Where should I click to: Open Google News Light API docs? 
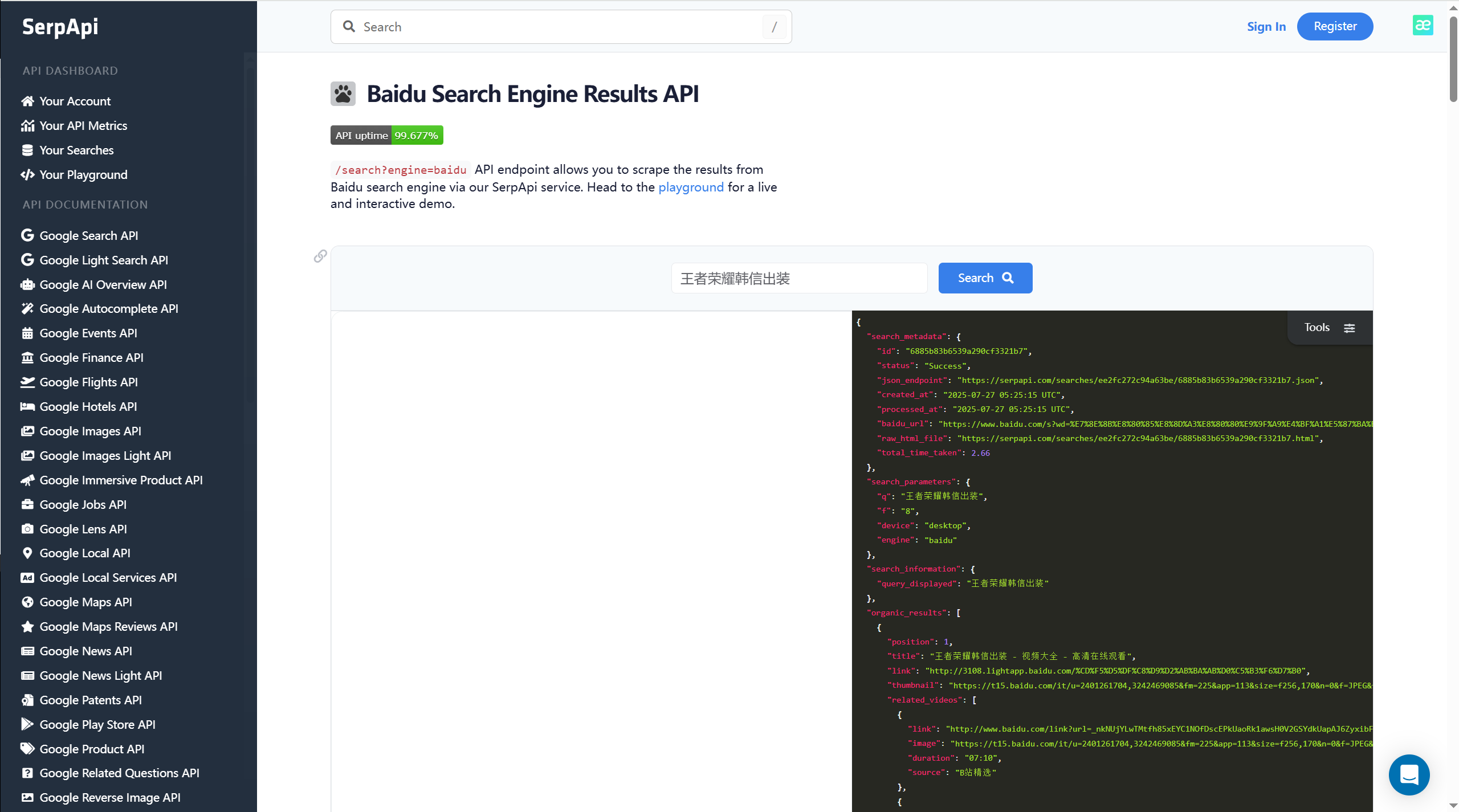(x=101, y=676)
